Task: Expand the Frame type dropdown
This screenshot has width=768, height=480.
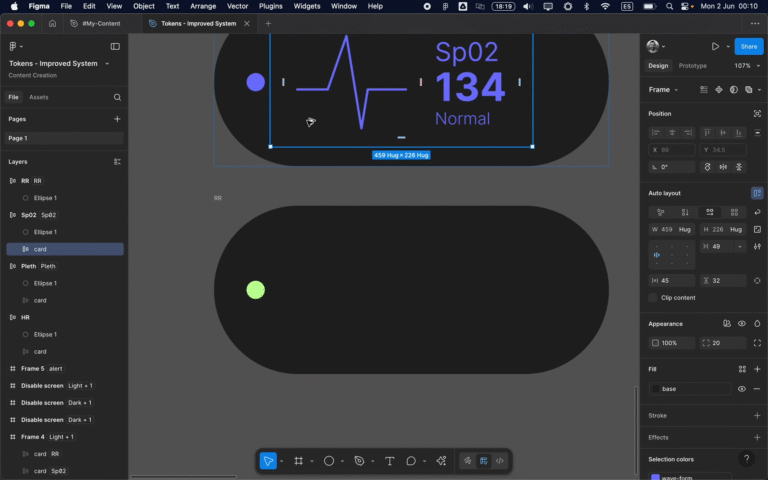Action: 664,90
